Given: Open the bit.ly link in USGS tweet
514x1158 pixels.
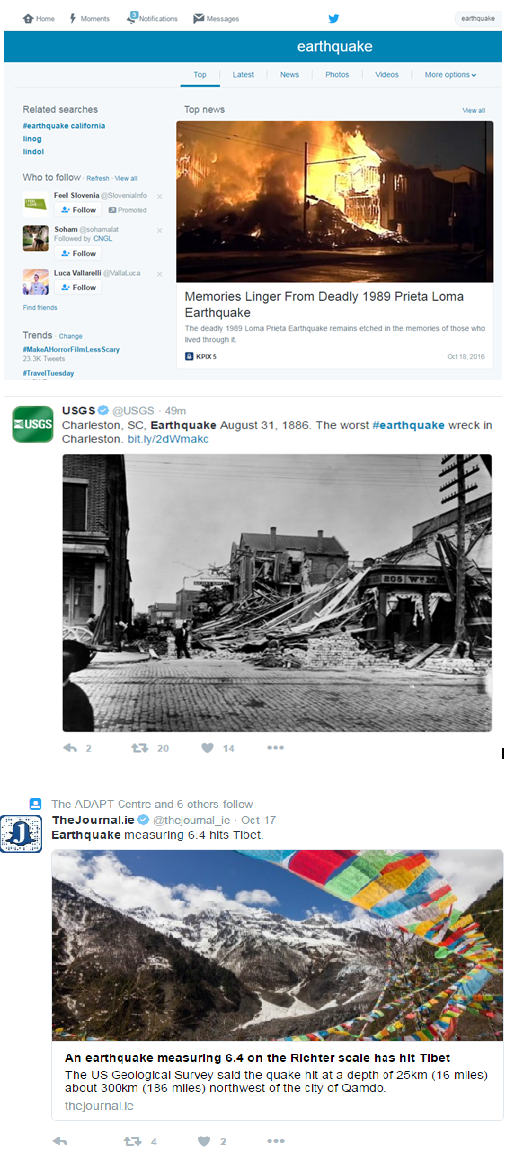Looking at the screenshot, I should pos(168,439).
